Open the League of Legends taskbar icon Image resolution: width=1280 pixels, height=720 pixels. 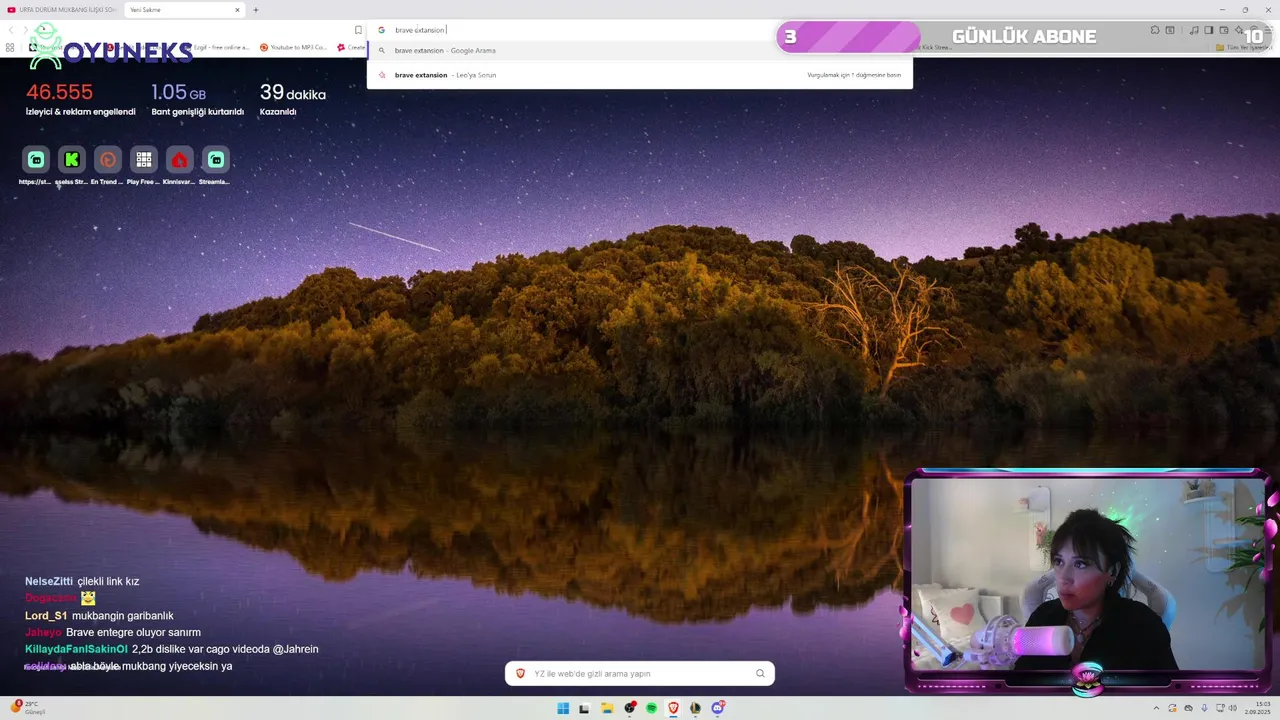tap(695, 708)
